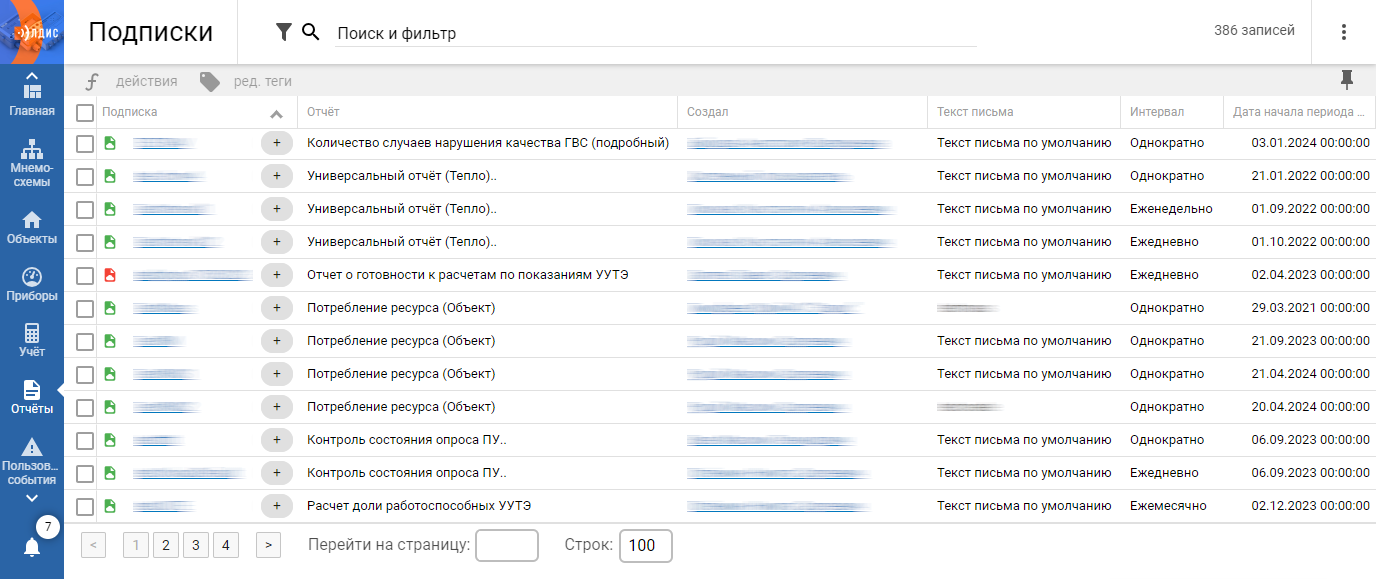Click the Строк count field
1376x579 pixels.
[x=646, y=545]
